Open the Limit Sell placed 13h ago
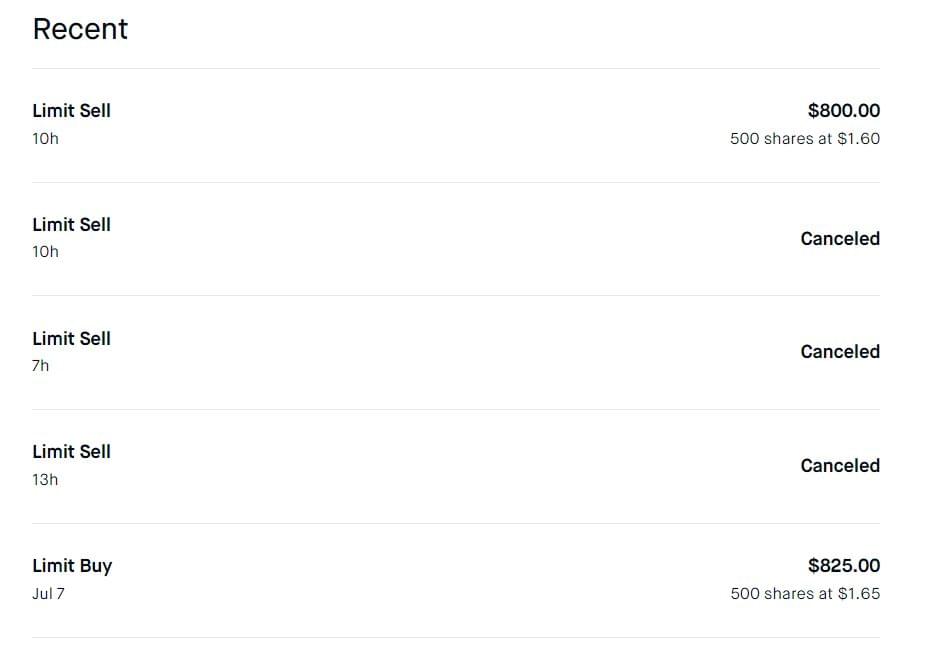 tap(72, 452)
